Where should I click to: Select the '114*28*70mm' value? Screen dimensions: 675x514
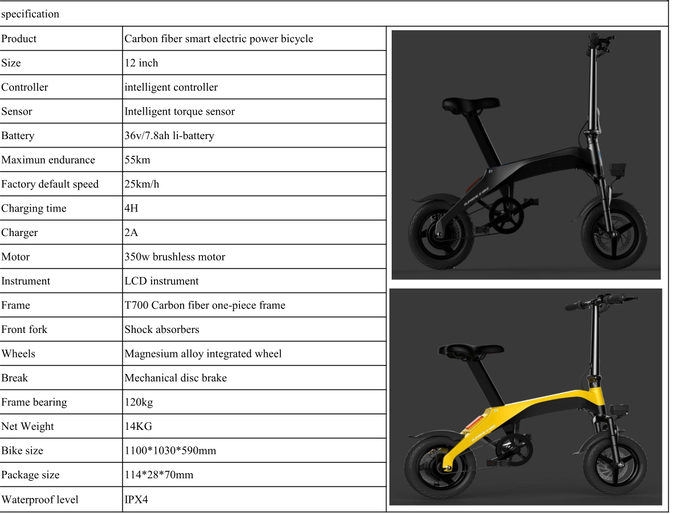pos(159,475)
